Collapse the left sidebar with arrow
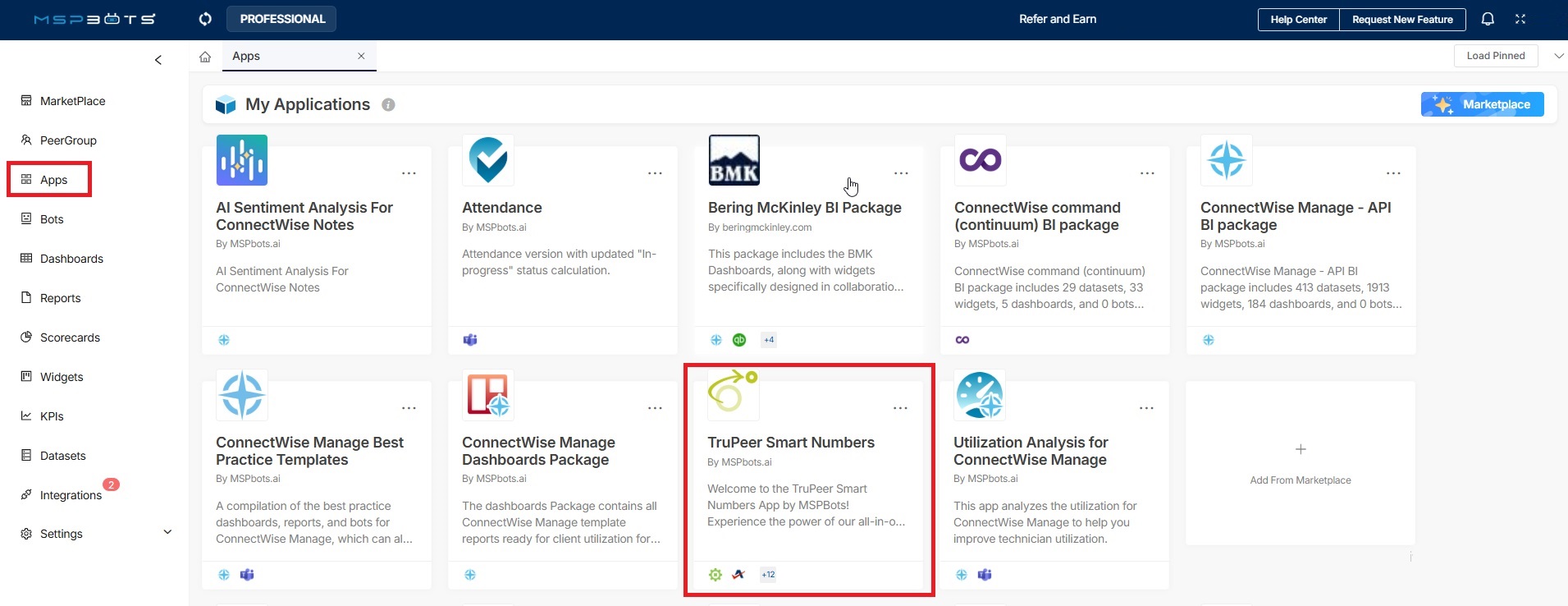1568x606 pixels. click(158, 60)
